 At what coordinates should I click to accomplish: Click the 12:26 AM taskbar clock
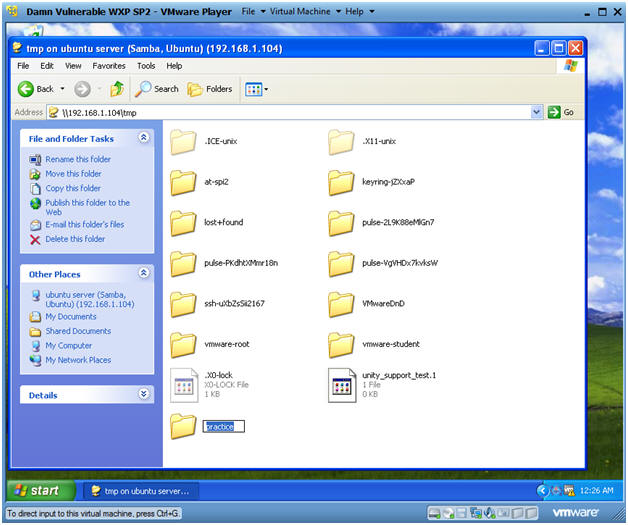[x=596, y=490]
